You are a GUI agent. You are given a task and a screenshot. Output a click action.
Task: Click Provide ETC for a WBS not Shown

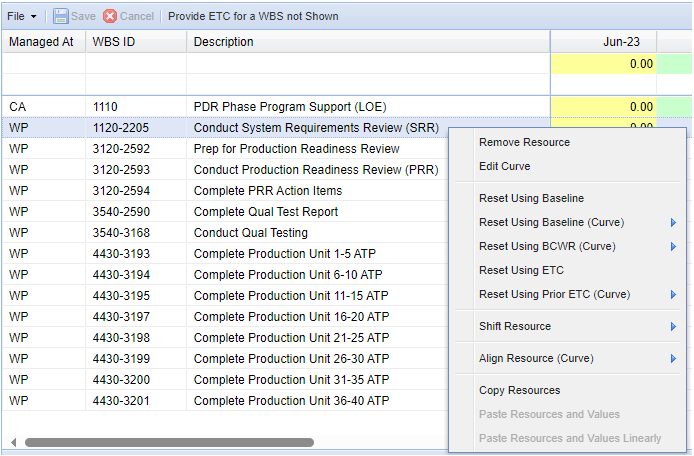252,16
